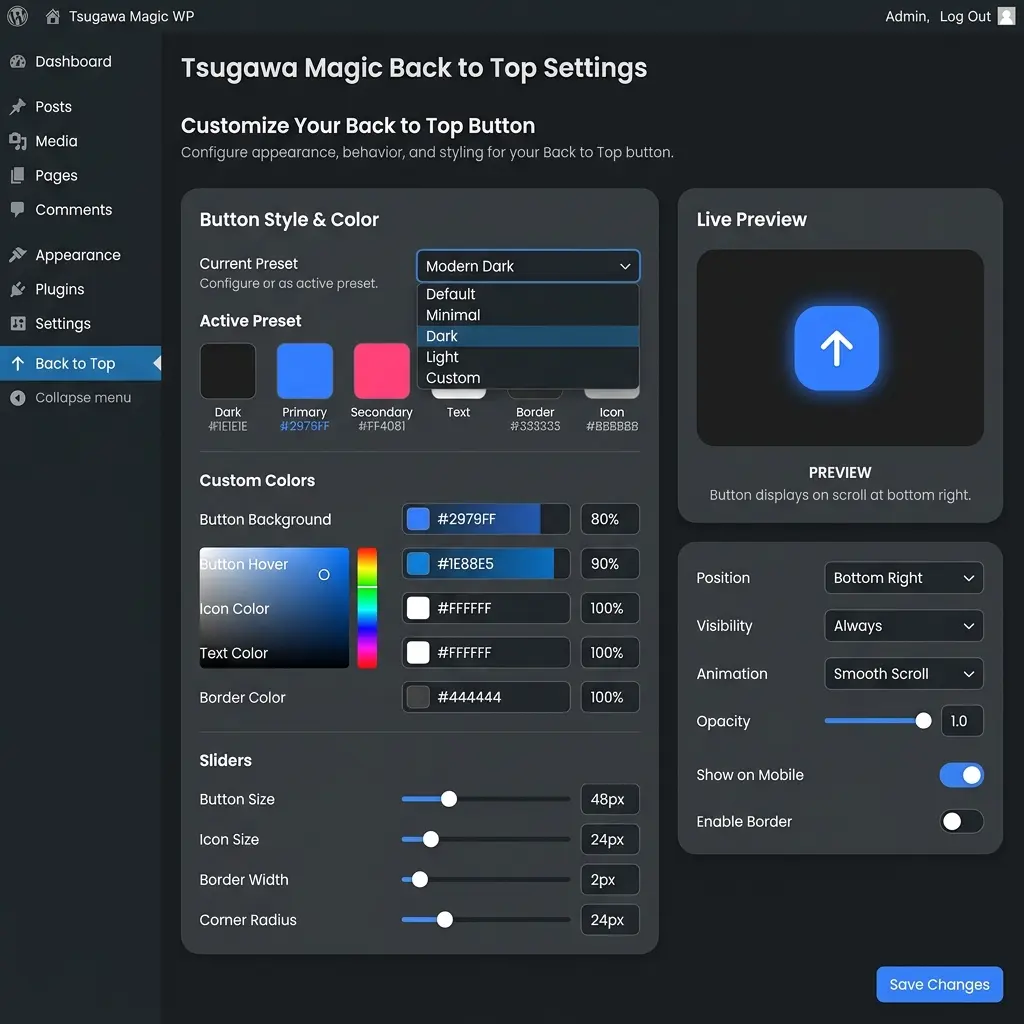
Task: Click the Media icon in sidebar
Action: (18, 141)
